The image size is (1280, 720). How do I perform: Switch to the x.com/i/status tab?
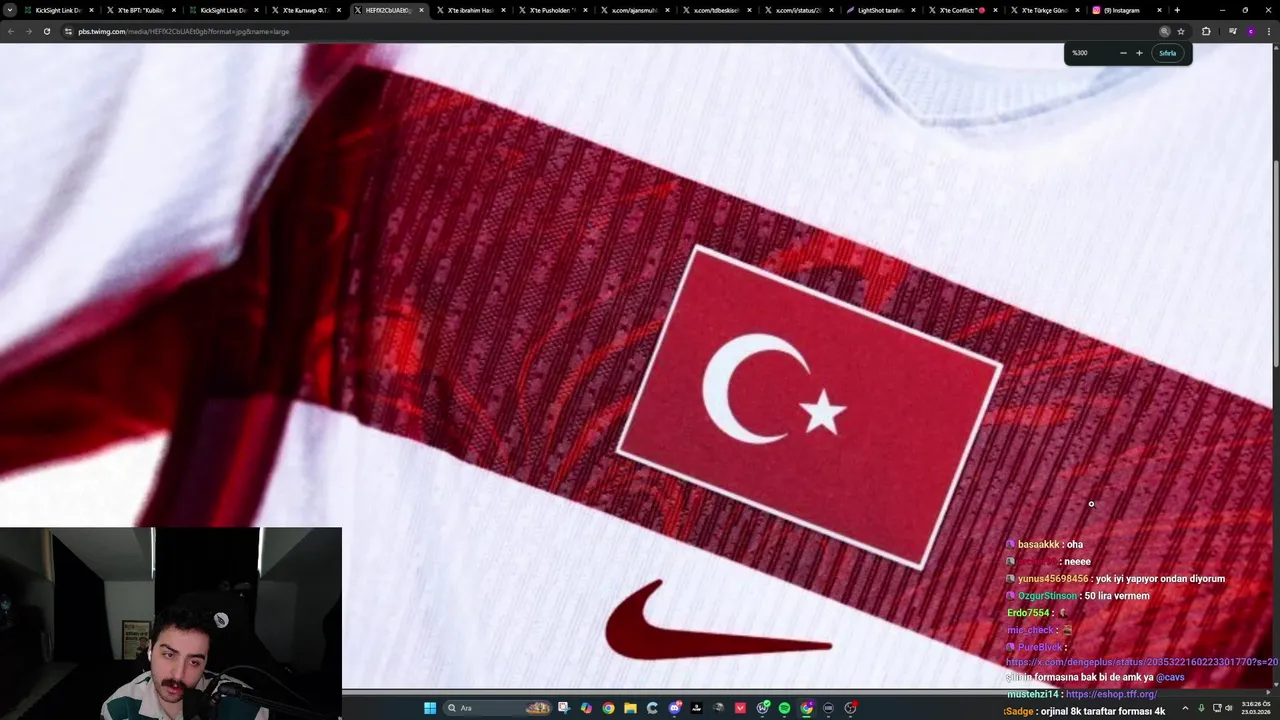(799, 10)
